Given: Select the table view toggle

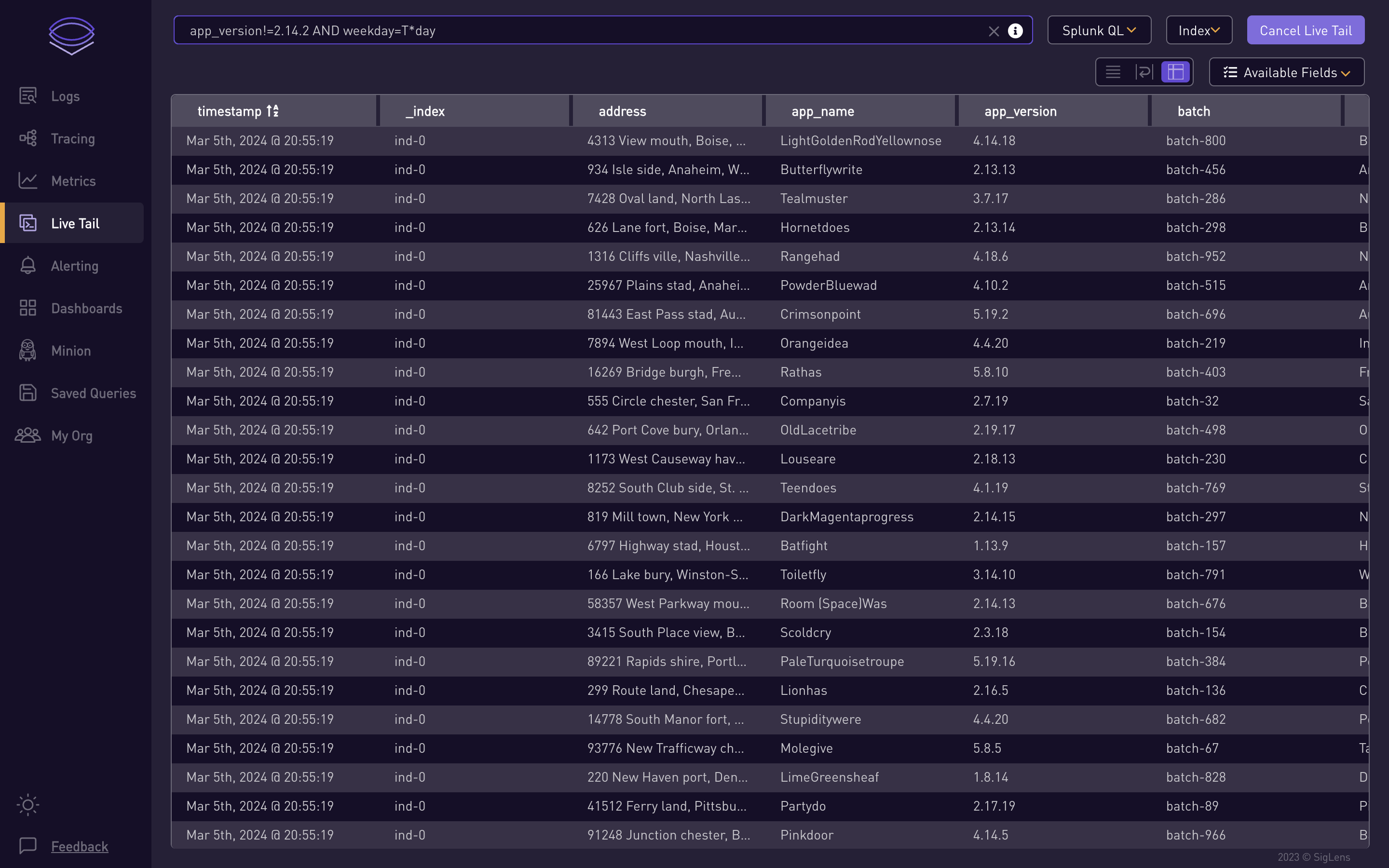Looking at the screenshot, I should click(x=1175, y=72).
